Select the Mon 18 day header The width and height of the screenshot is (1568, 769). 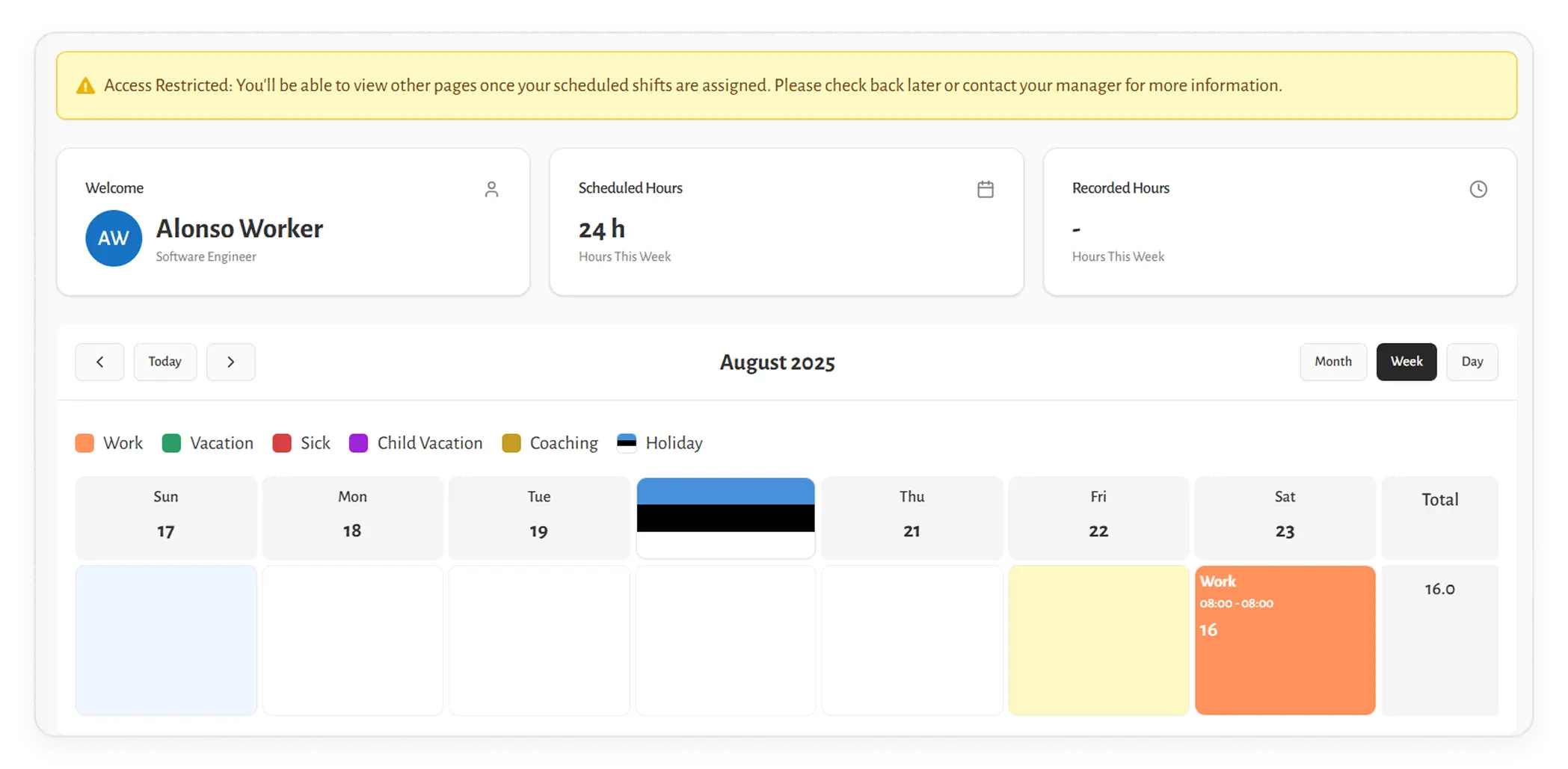352,518
